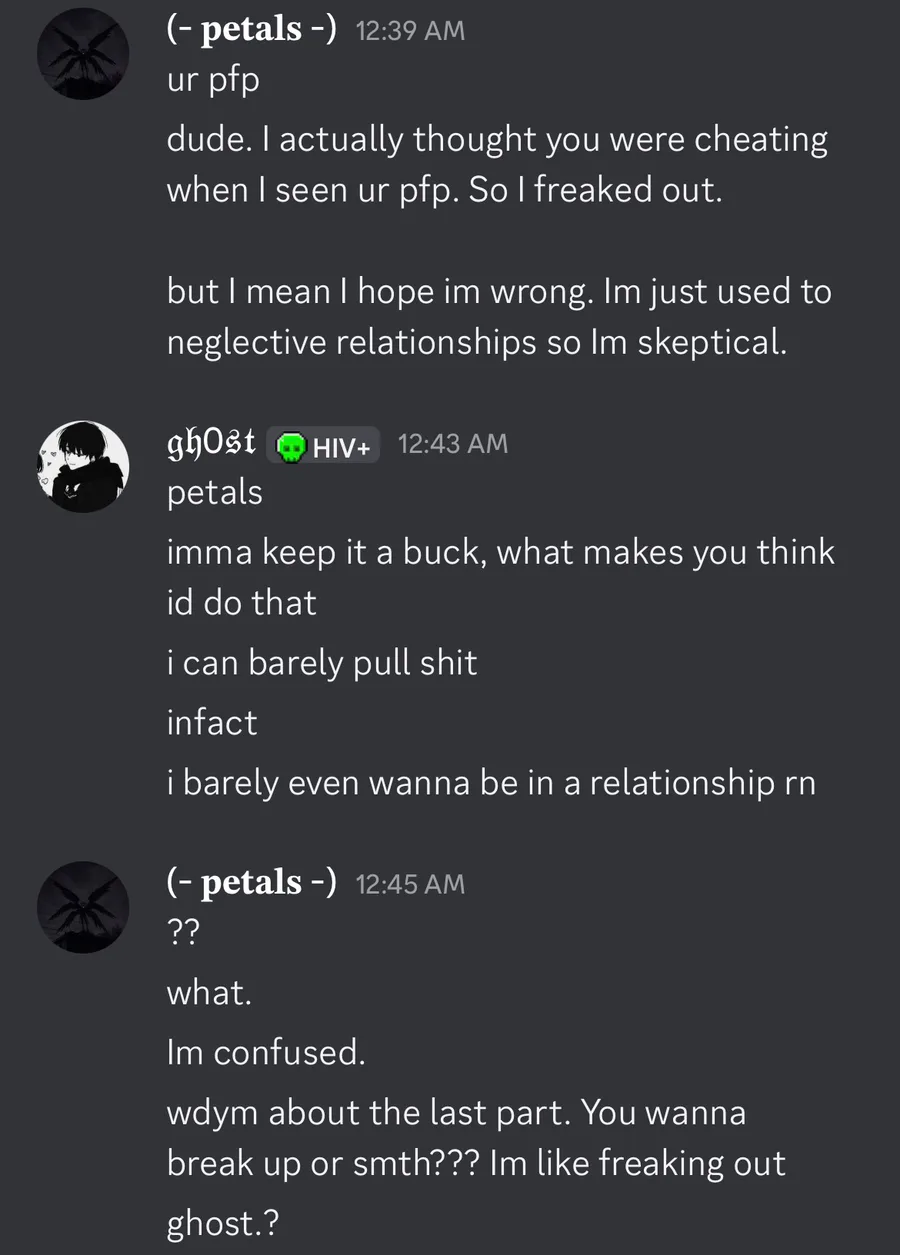Image resolution: width=900 pixels, height=1255 pixels.
Task: Open ghost's anime profile picture
Action: (83, 467)
